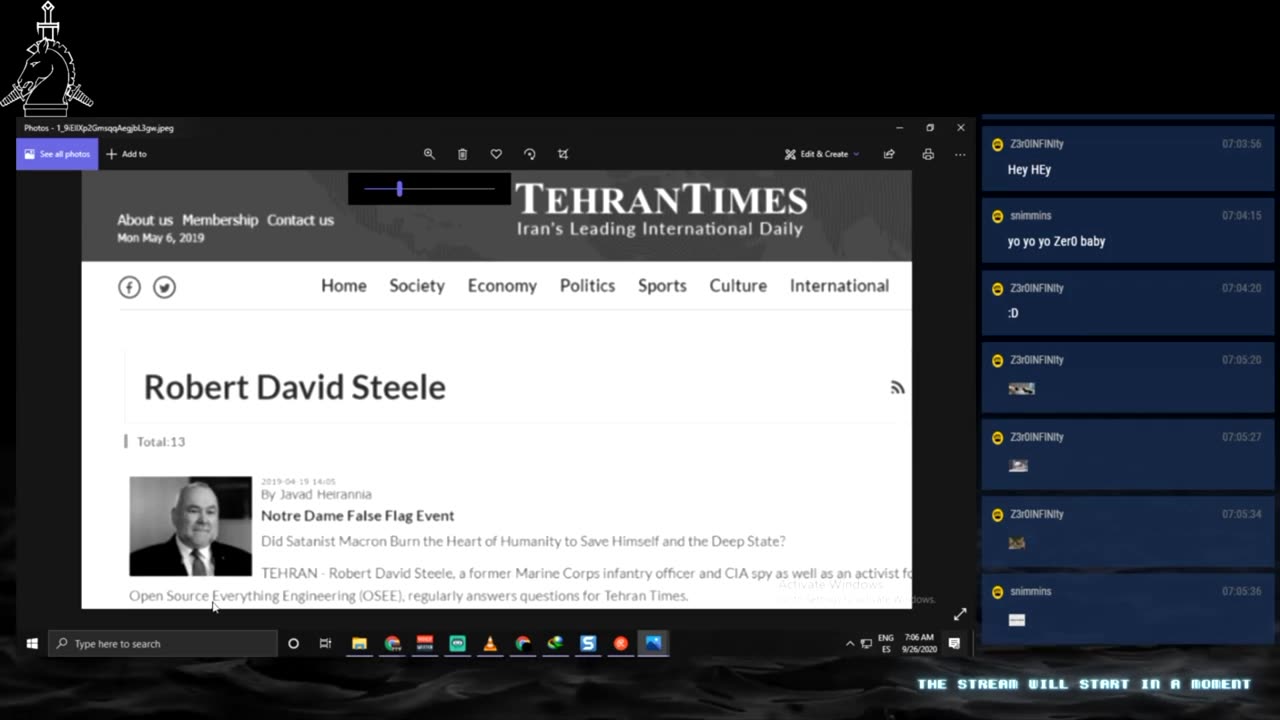Click the Type here to search box
The image size is (1280, 720).
pyautogui.click(x=163, y=644)
